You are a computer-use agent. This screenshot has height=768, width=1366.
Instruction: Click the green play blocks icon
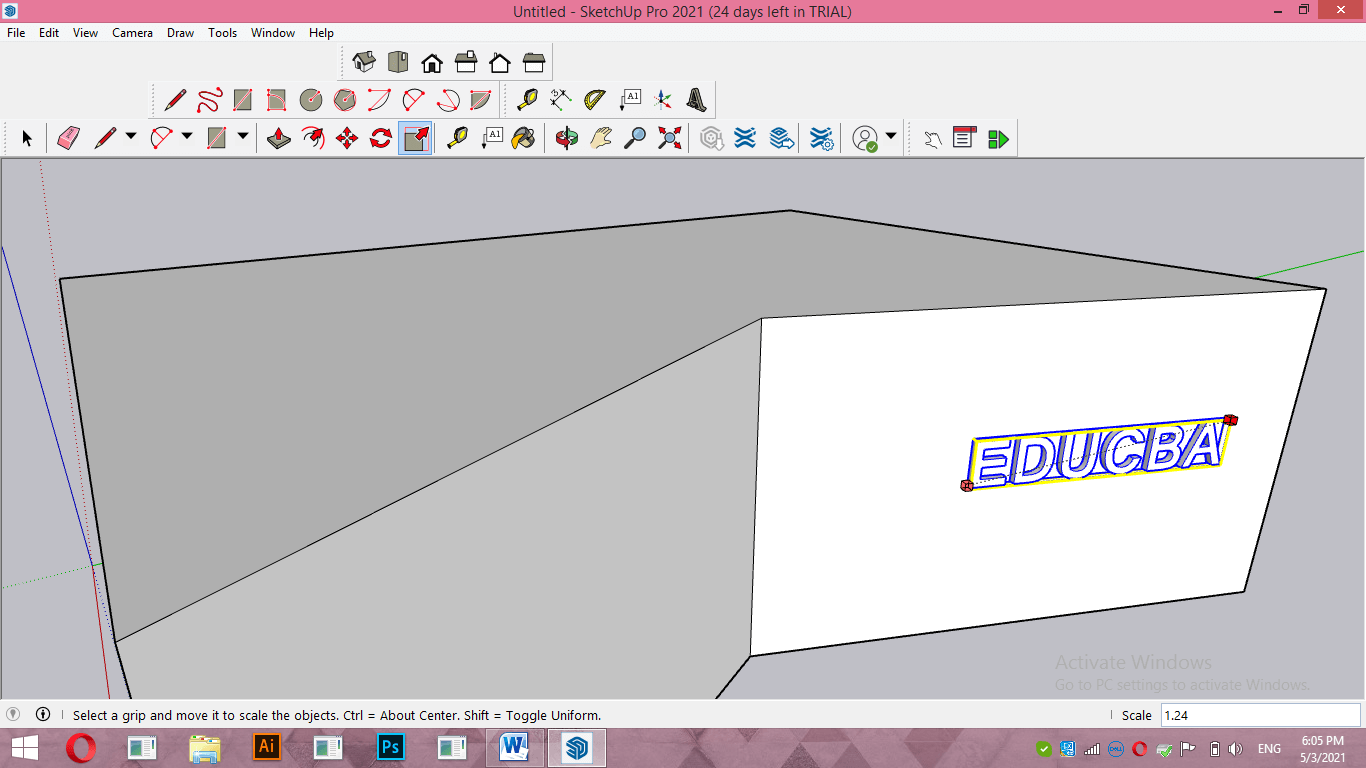click(998, 138)
